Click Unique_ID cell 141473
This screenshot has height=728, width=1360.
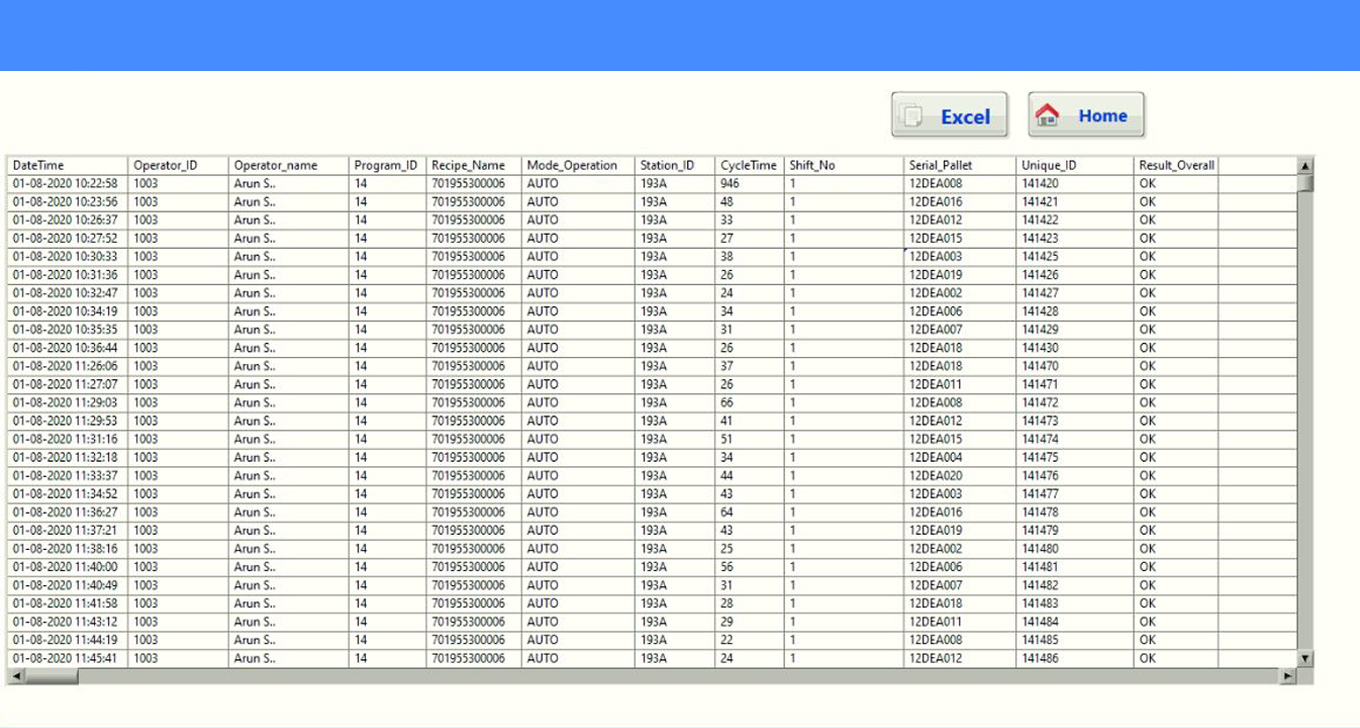pos(1075,421)
